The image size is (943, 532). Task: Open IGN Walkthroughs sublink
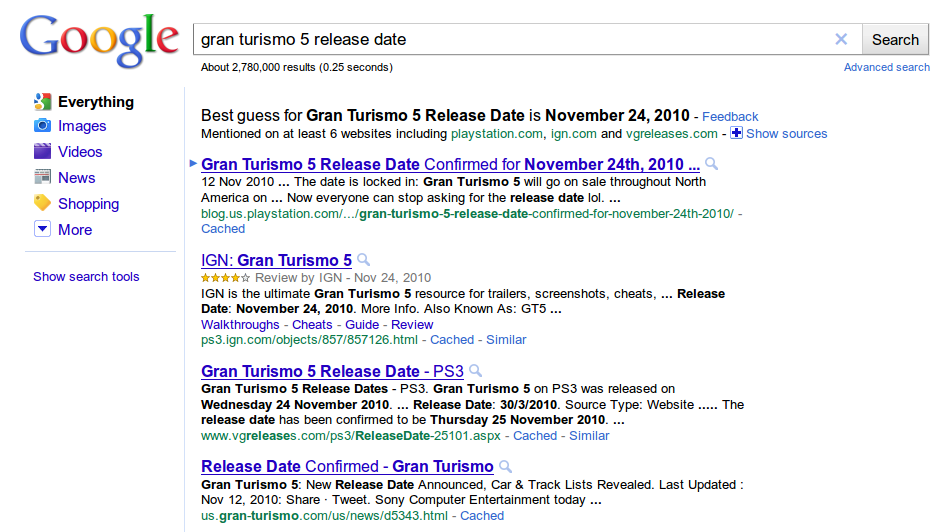click(x=240, y=325)
